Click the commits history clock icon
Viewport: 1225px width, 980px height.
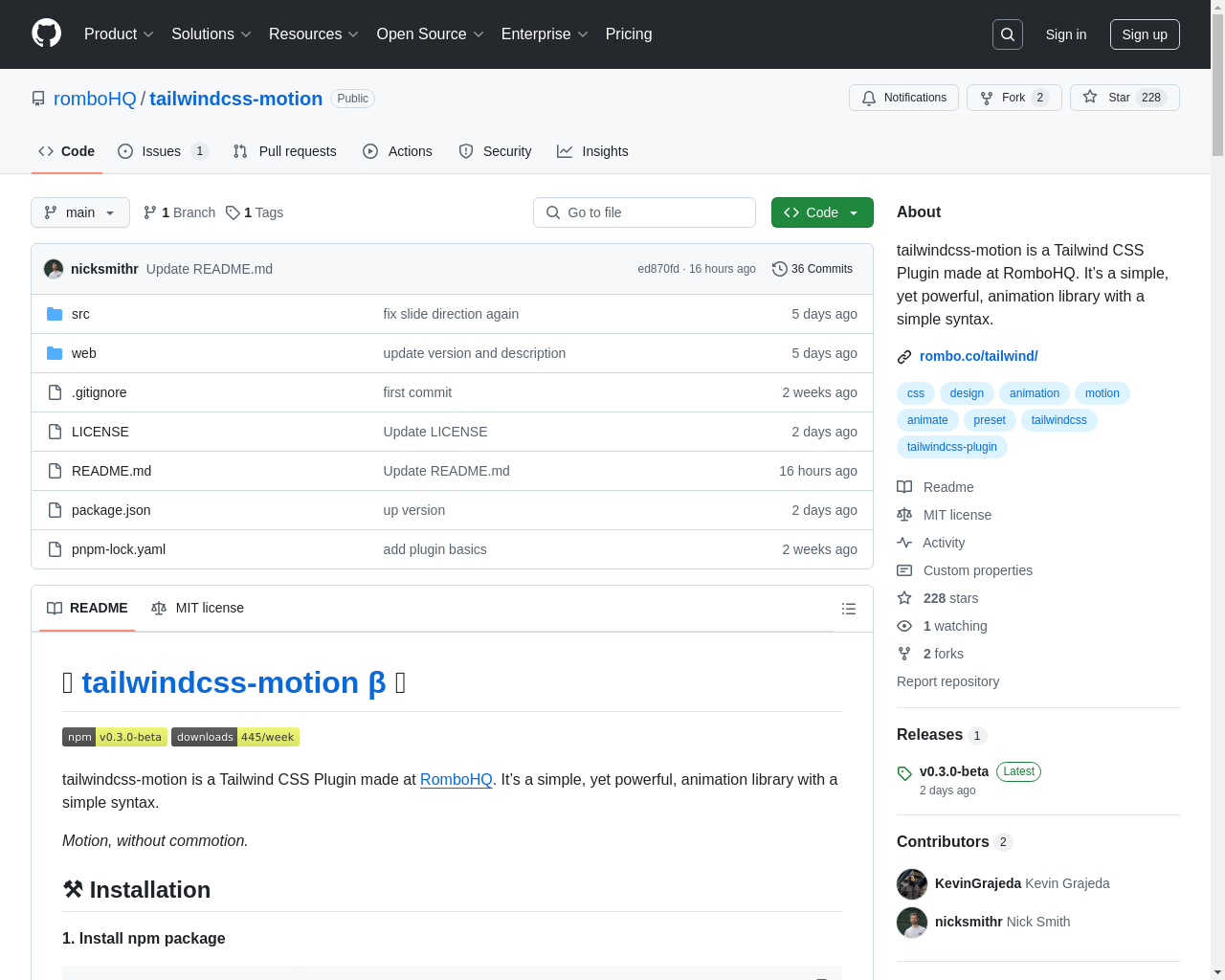coord(780,269)
